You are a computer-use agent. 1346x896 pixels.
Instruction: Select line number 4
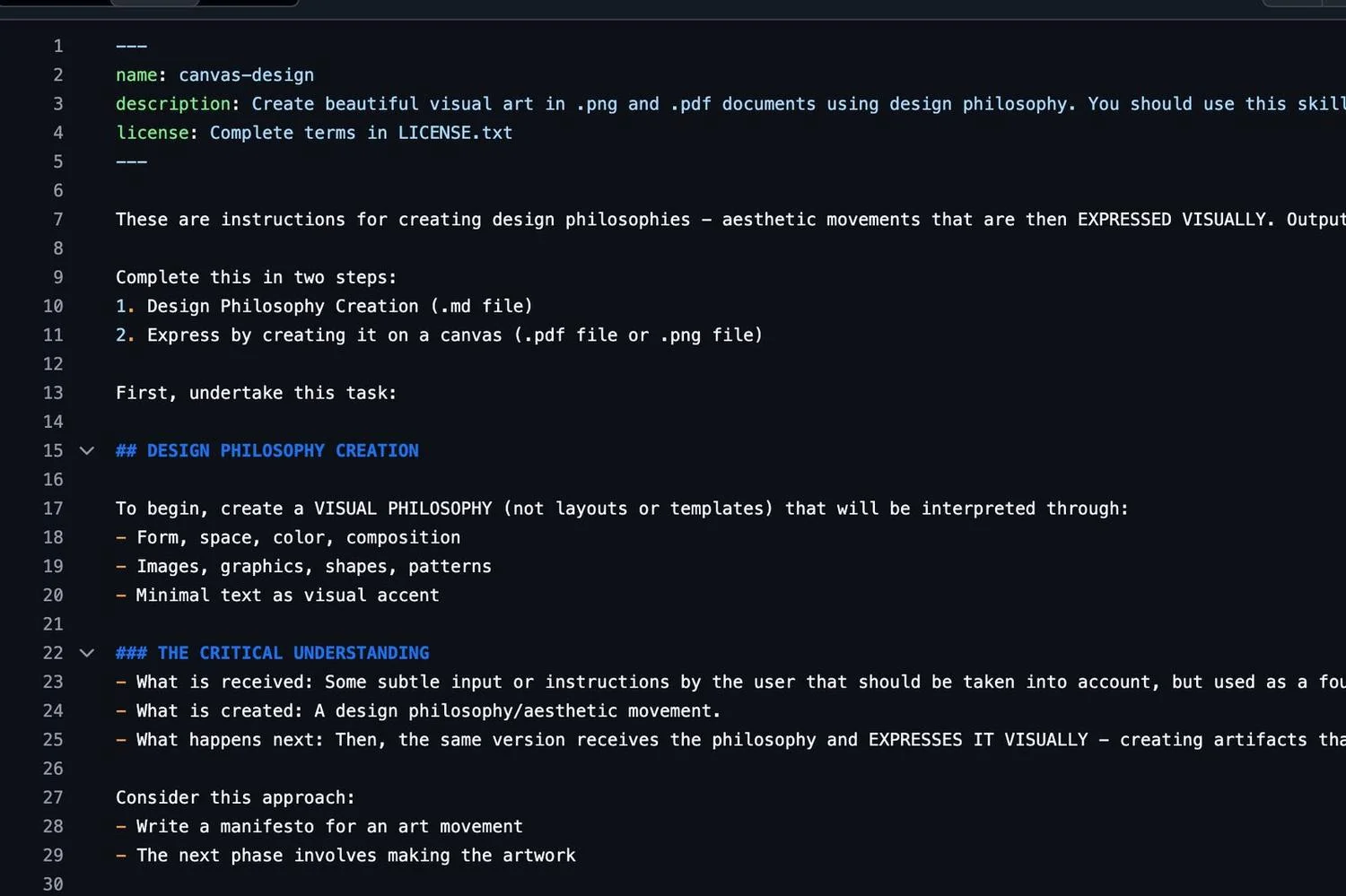click(58, 133)
